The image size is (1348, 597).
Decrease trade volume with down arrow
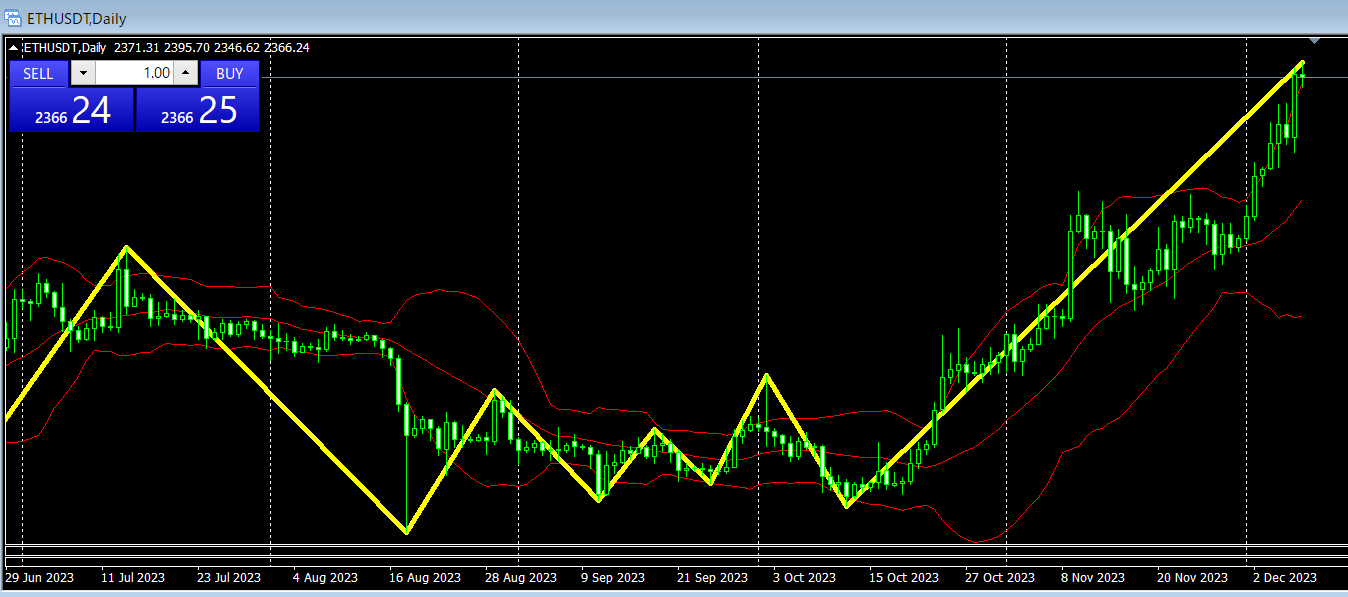pyautogui.click(x=83, y=73)
